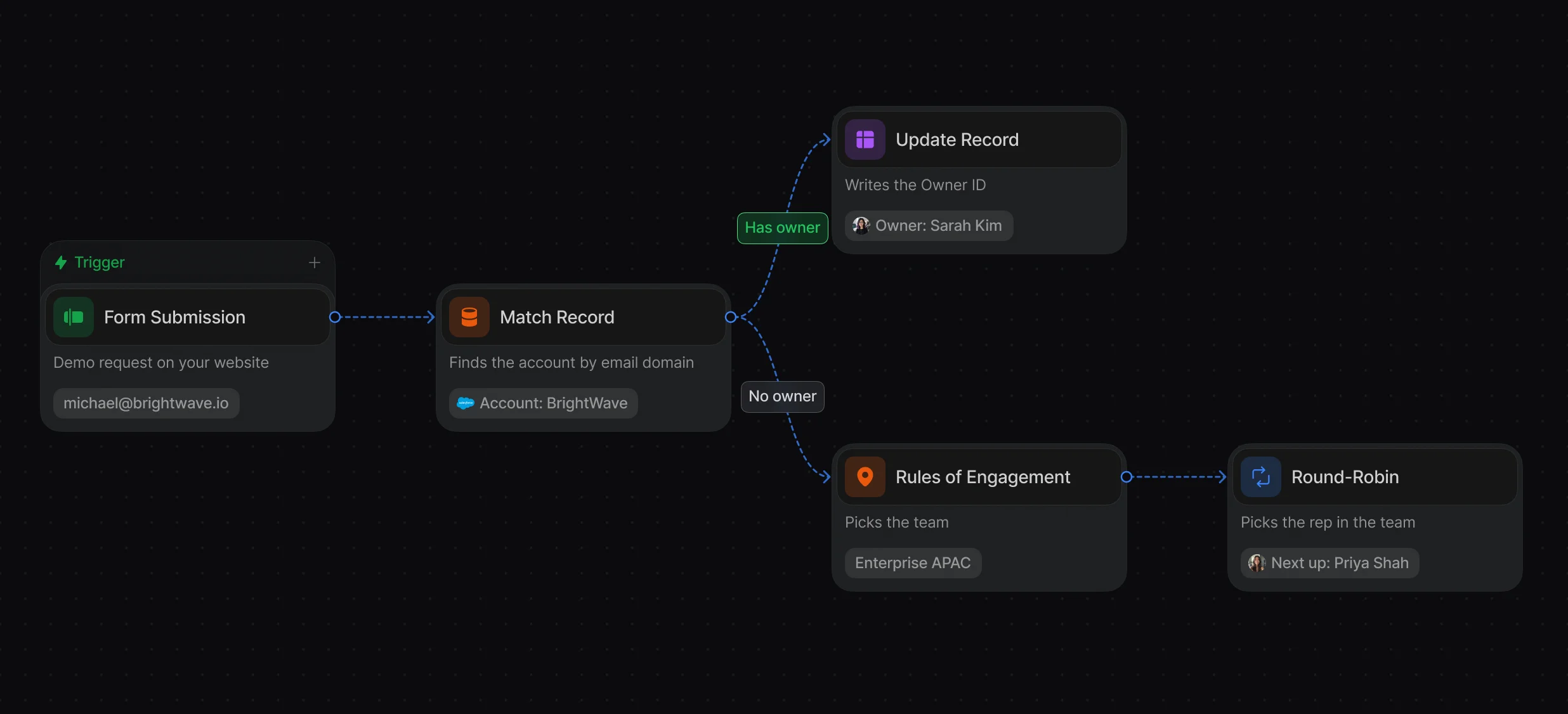Click the Rules of Engagement location pin icon
This screenshot has height=714, width=1568.
tap(865, 477)
